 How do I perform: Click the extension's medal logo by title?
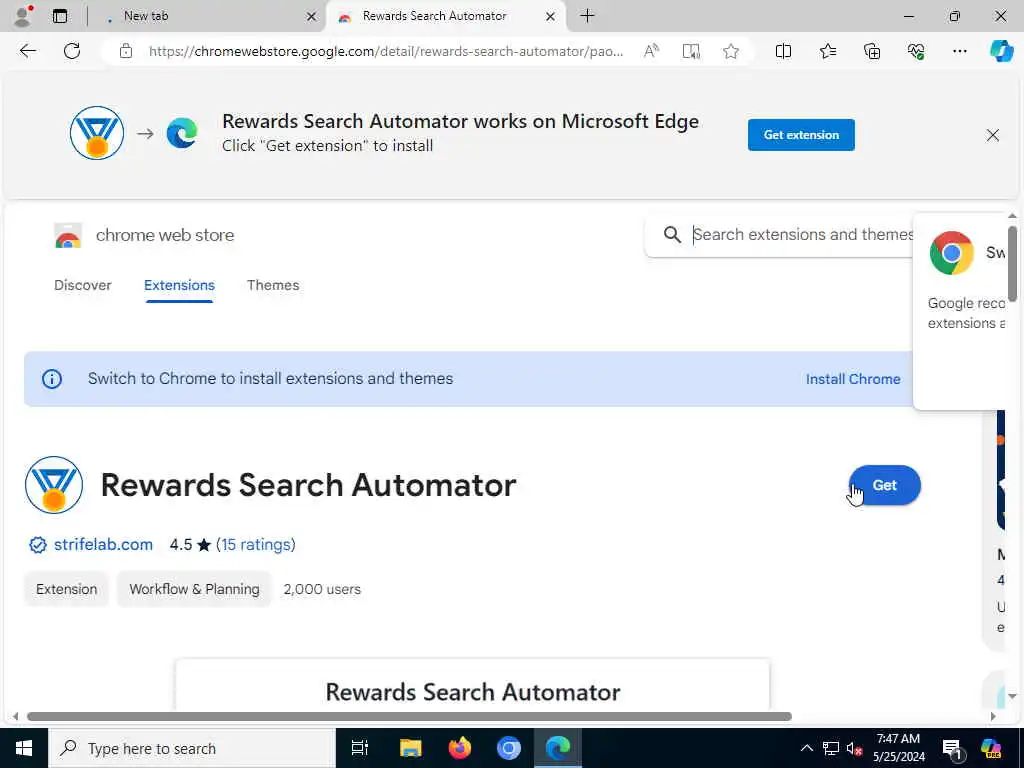[x=54, y=485]
